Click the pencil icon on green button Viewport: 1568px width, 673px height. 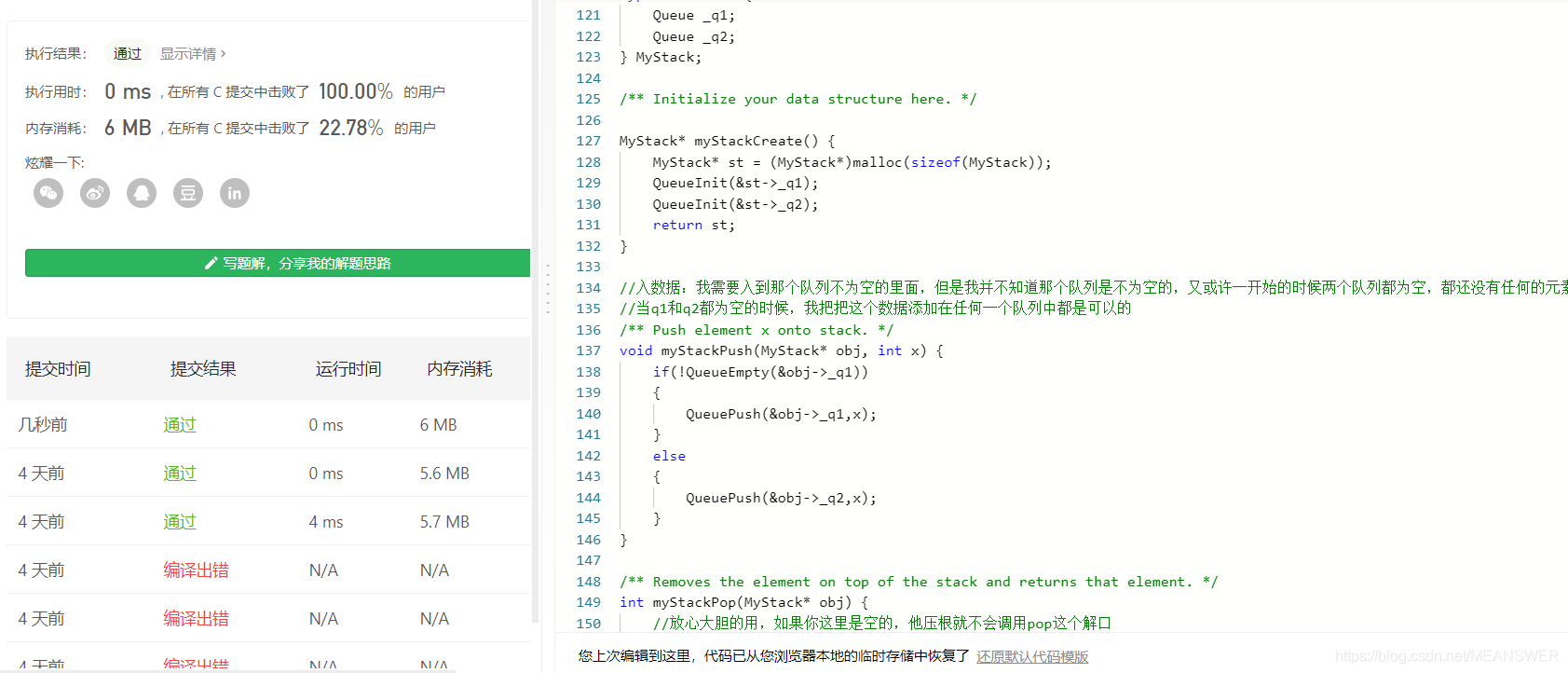211,263
